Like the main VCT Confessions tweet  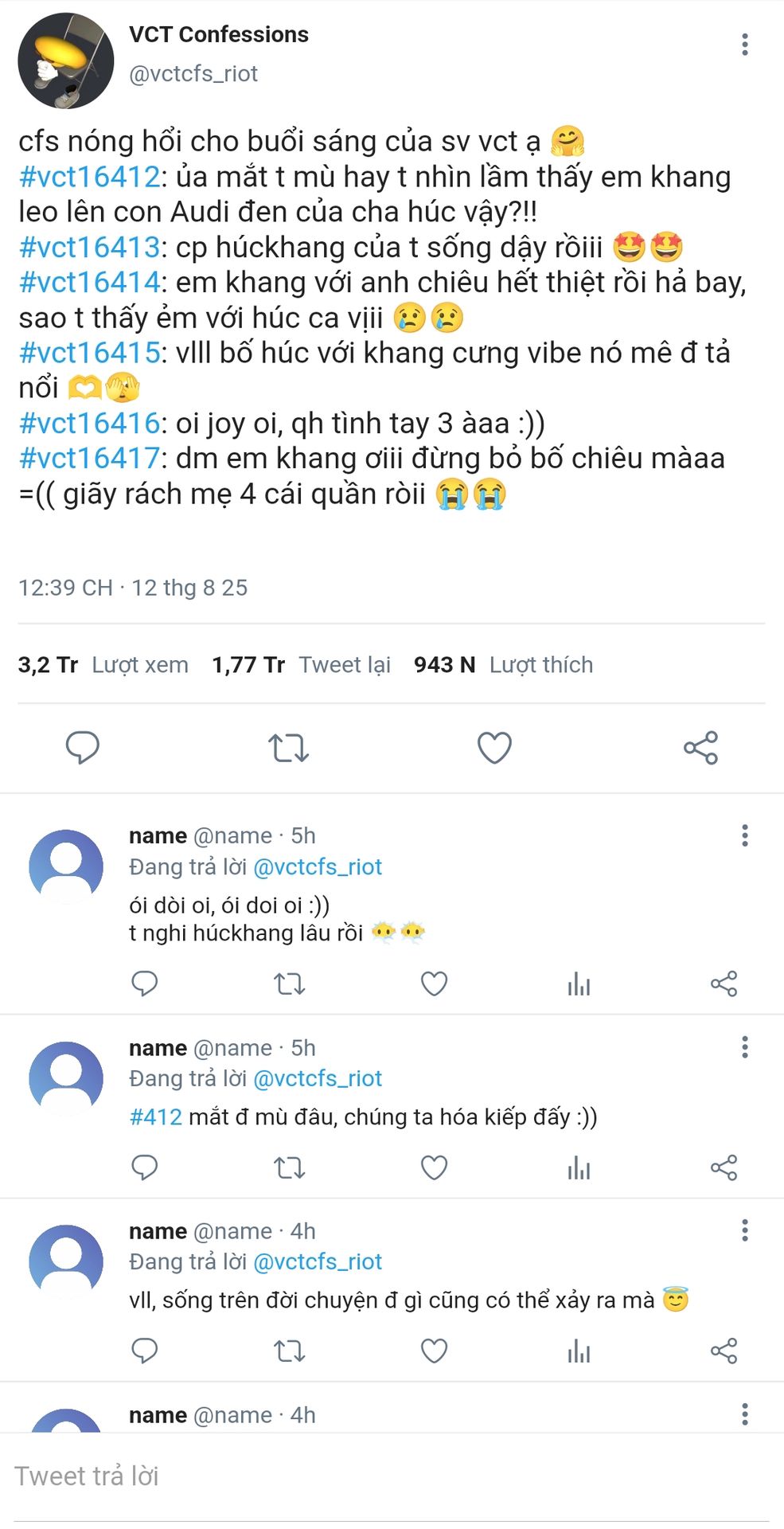(494, 747)
